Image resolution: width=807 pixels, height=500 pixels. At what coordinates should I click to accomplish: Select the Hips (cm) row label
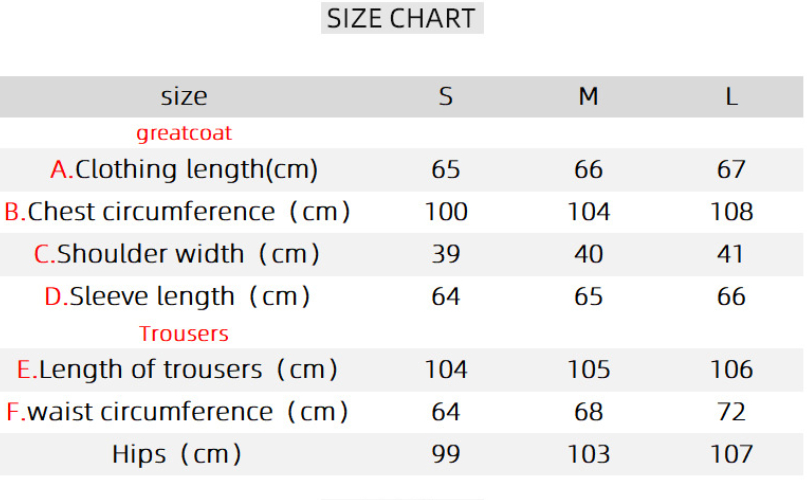[178, 455]
